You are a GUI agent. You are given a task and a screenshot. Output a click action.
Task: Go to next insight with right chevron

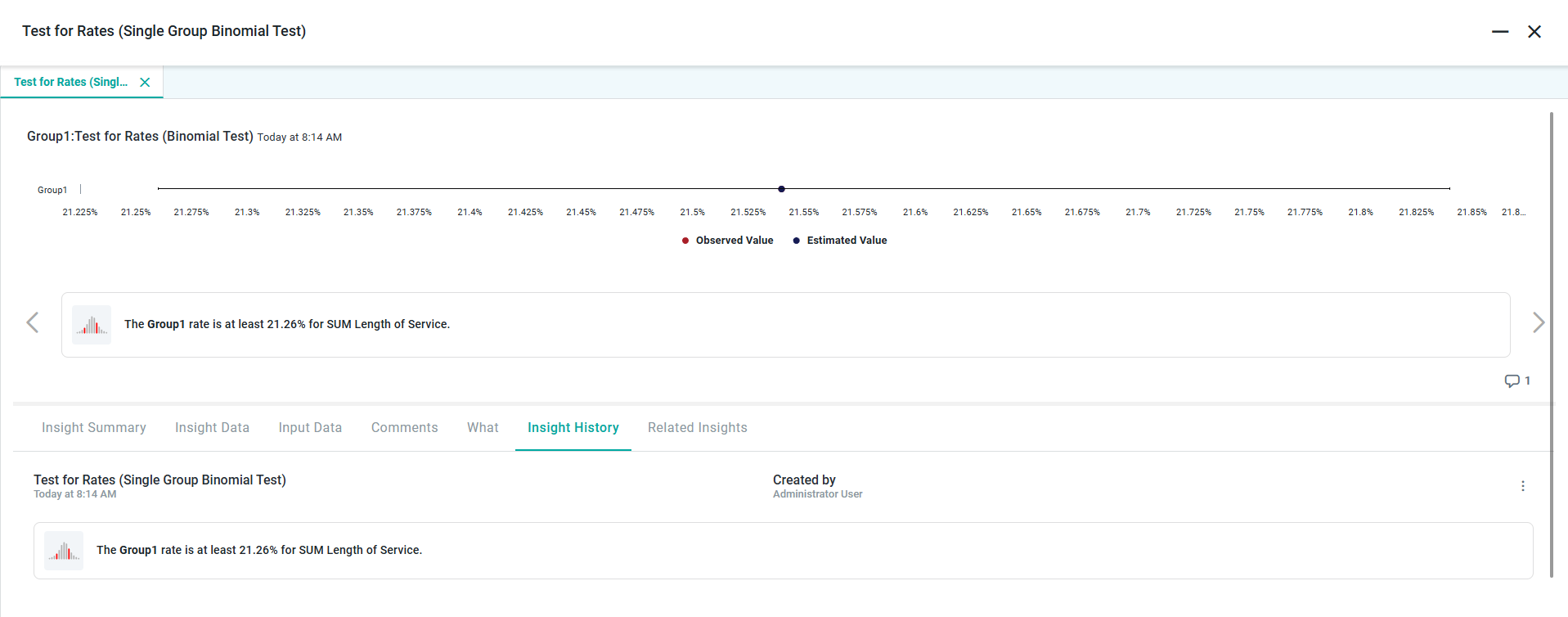click(1538, 322)
